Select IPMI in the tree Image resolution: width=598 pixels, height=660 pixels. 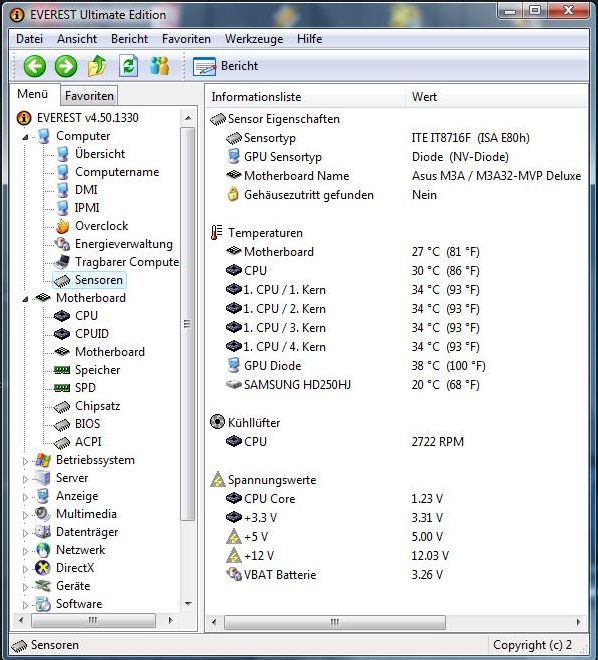(x=87, y=208)
